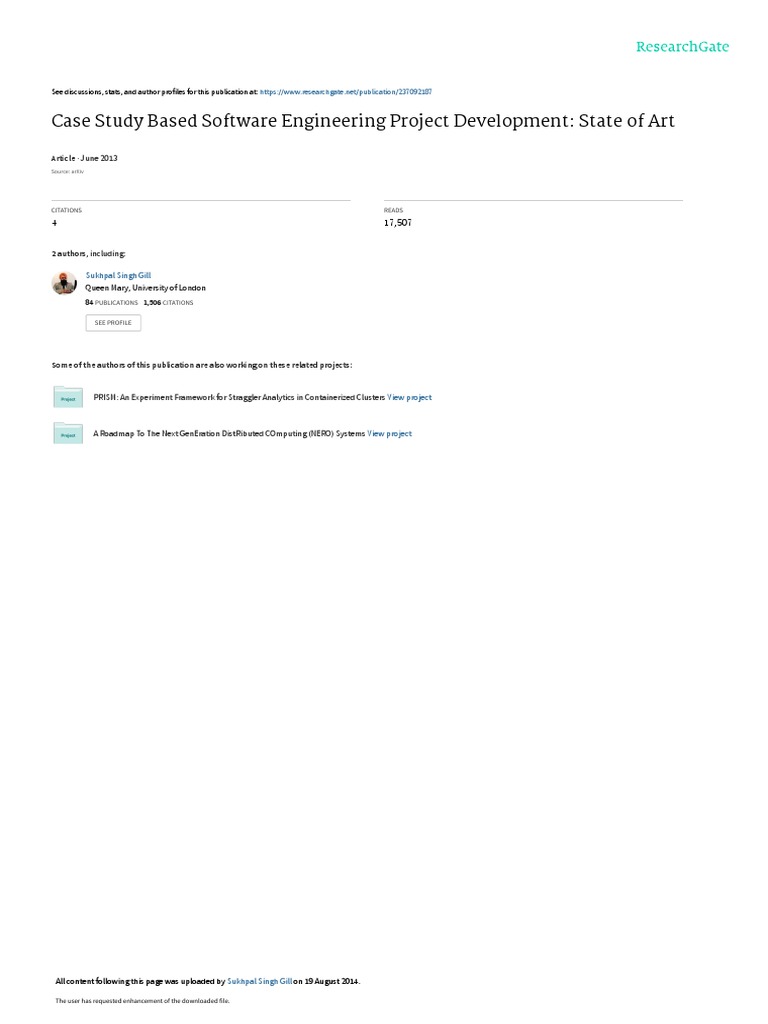768x1024 pixels.
Task: Click the article title Case Study Based Software Engineering
Action: coord(362,121)
